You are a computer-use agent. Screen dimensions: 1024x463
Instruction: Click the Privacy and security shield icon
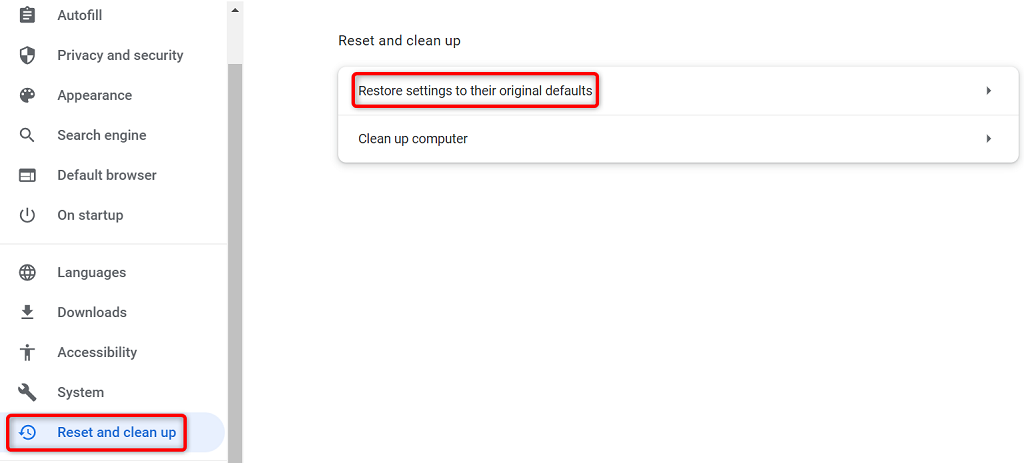pos(27,55)
